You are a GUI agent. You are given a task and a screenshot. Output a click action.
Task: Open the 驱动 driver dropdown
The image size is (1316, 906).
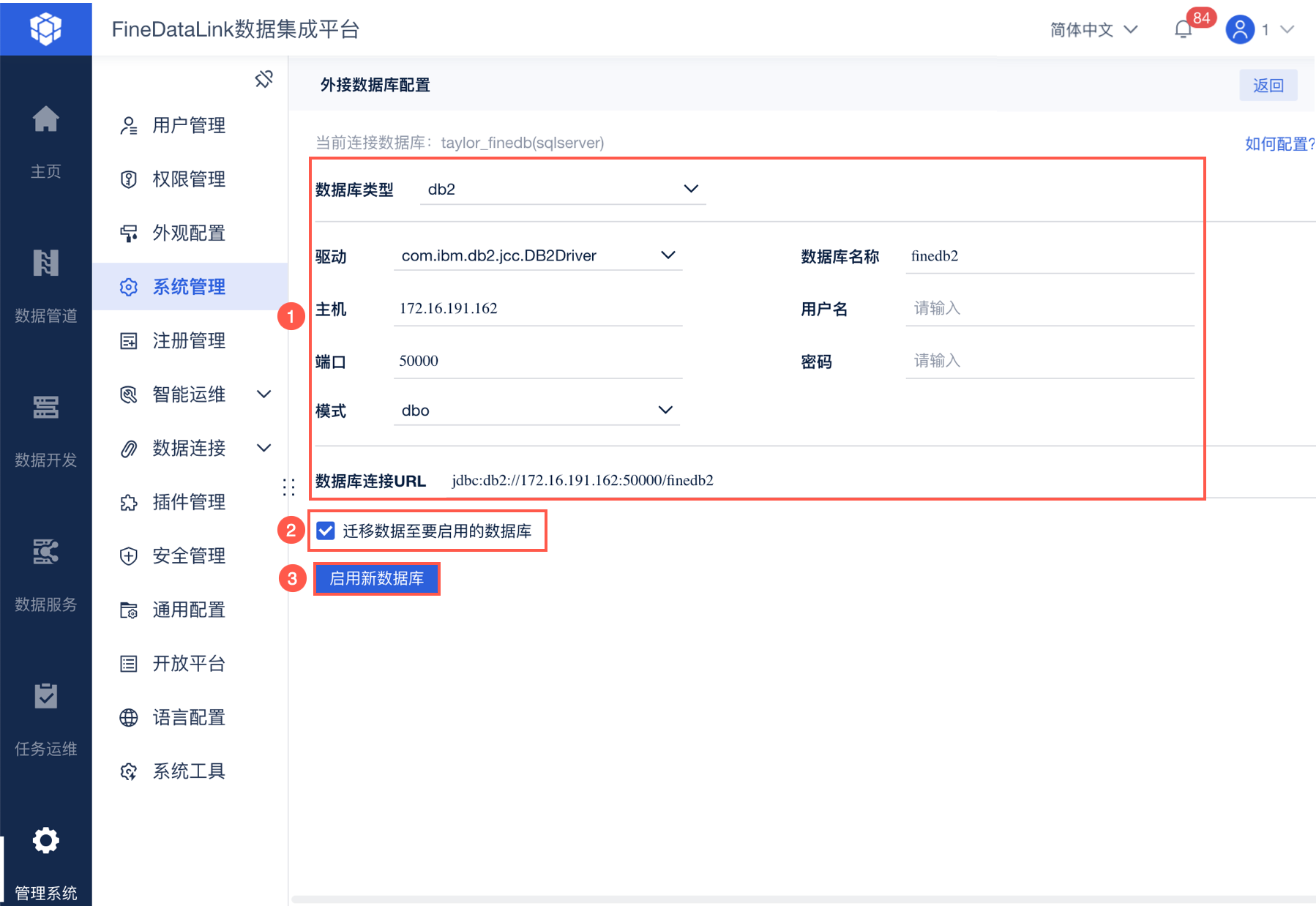(x=538, y=255)
